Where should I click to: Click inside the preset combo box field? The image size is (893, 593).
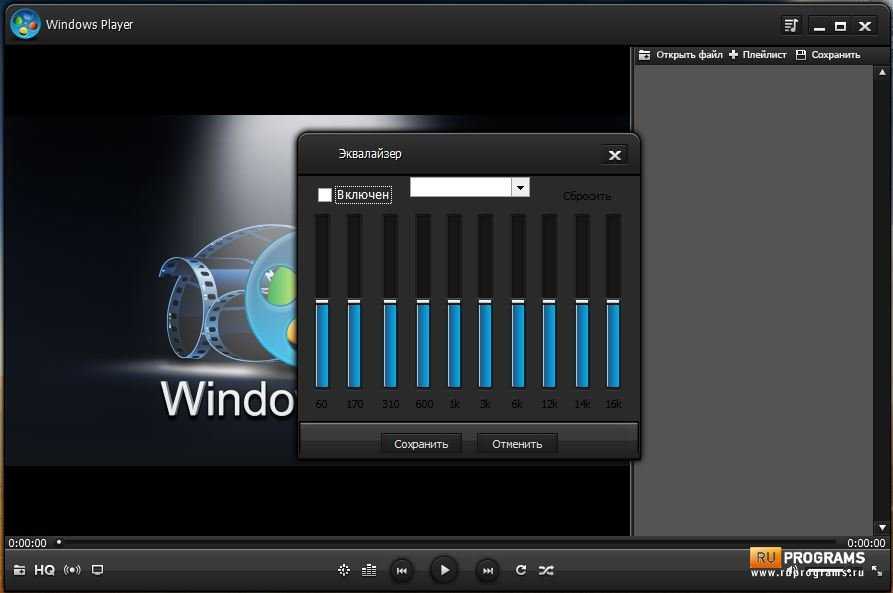(x=461, y=187)
